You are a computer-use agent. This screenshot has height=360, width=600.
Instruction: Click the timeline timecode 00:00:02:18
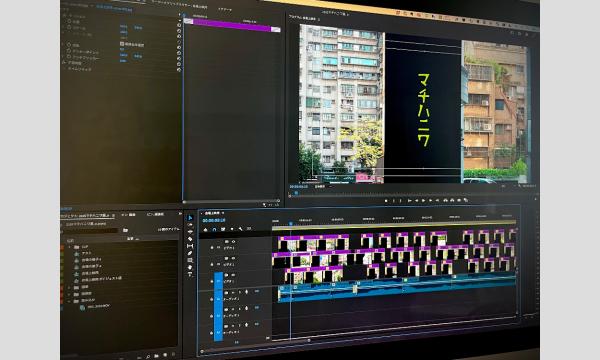[x=214, y=221]
